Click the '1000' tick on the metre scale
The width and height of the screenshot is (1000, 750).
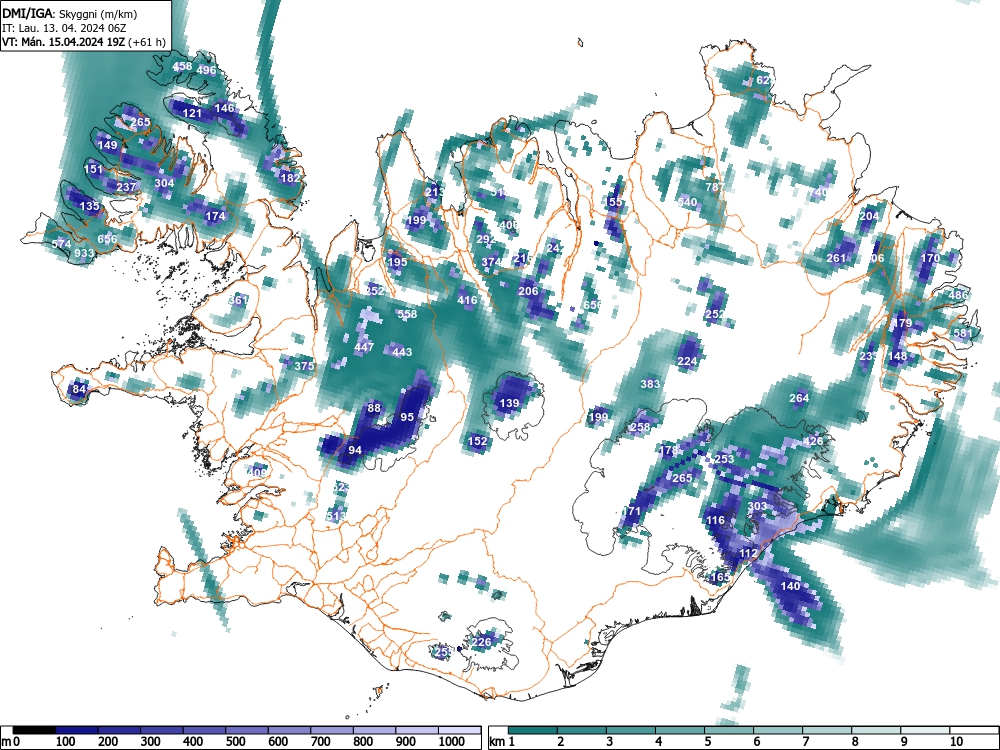coord(452,742)
